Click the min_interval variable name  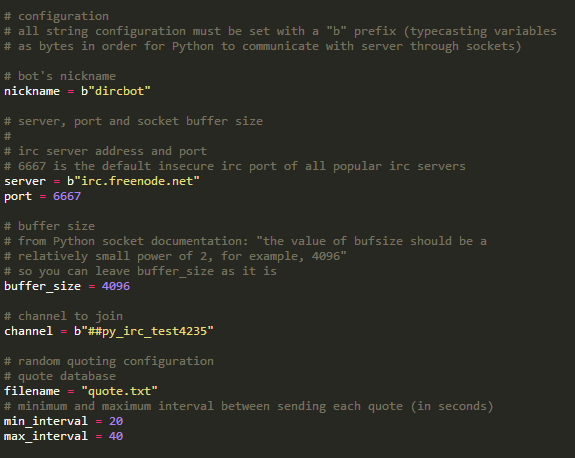tap(46, 422)
